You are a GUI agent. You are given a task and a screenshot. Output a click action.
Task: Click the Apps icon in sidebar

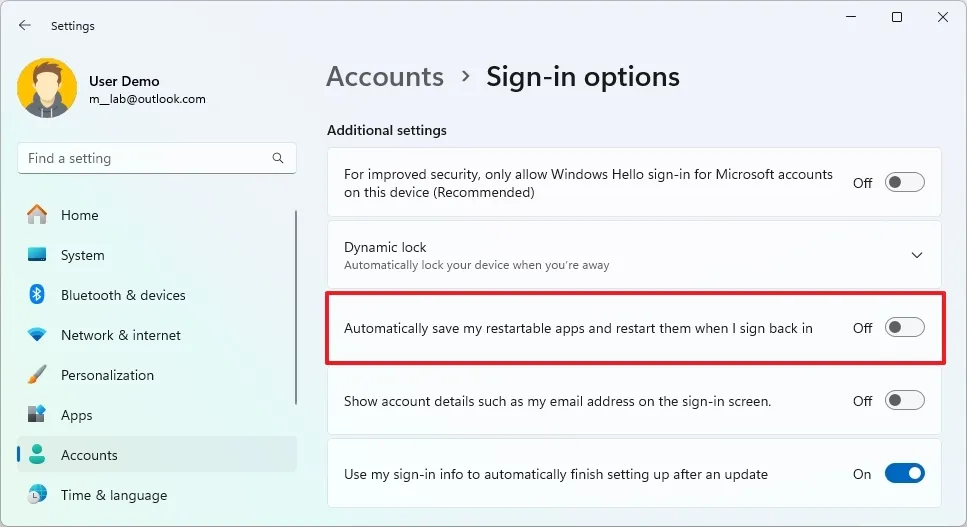[37, 414]
